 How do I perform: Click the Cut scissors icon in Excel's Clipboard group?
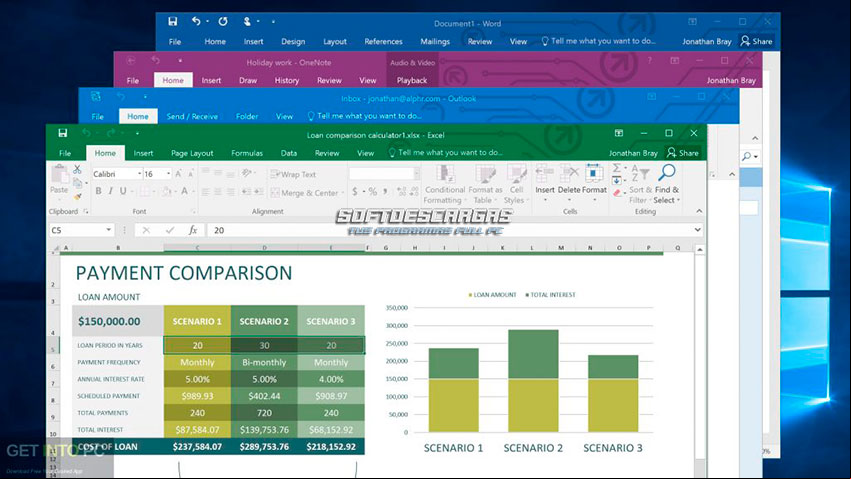click(x=77, y=170)
